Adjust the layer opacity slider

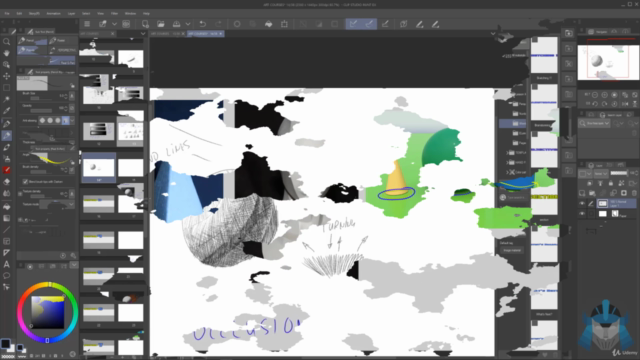[x=619, y=173]
